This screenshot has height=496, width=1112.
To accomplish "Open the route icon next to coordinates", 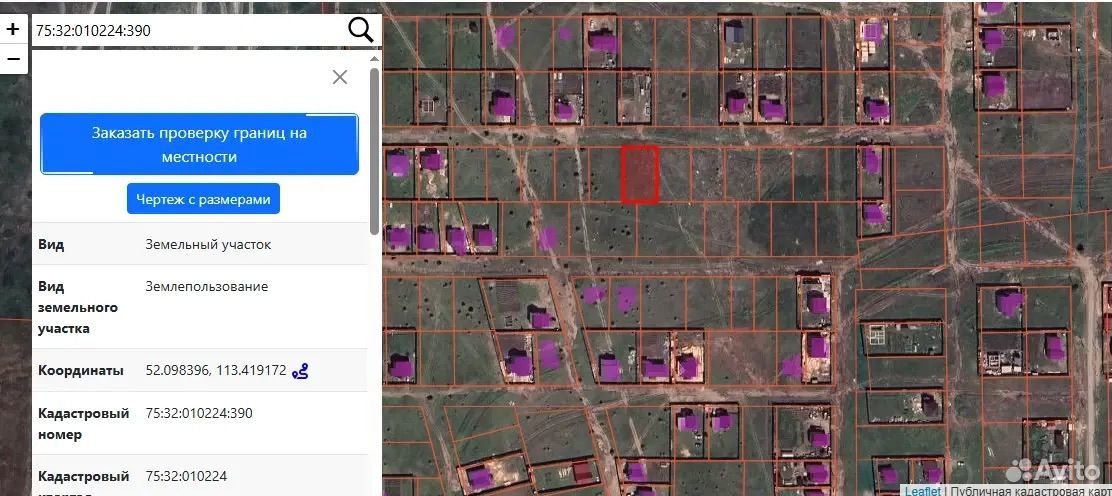I will click(301, 370).
